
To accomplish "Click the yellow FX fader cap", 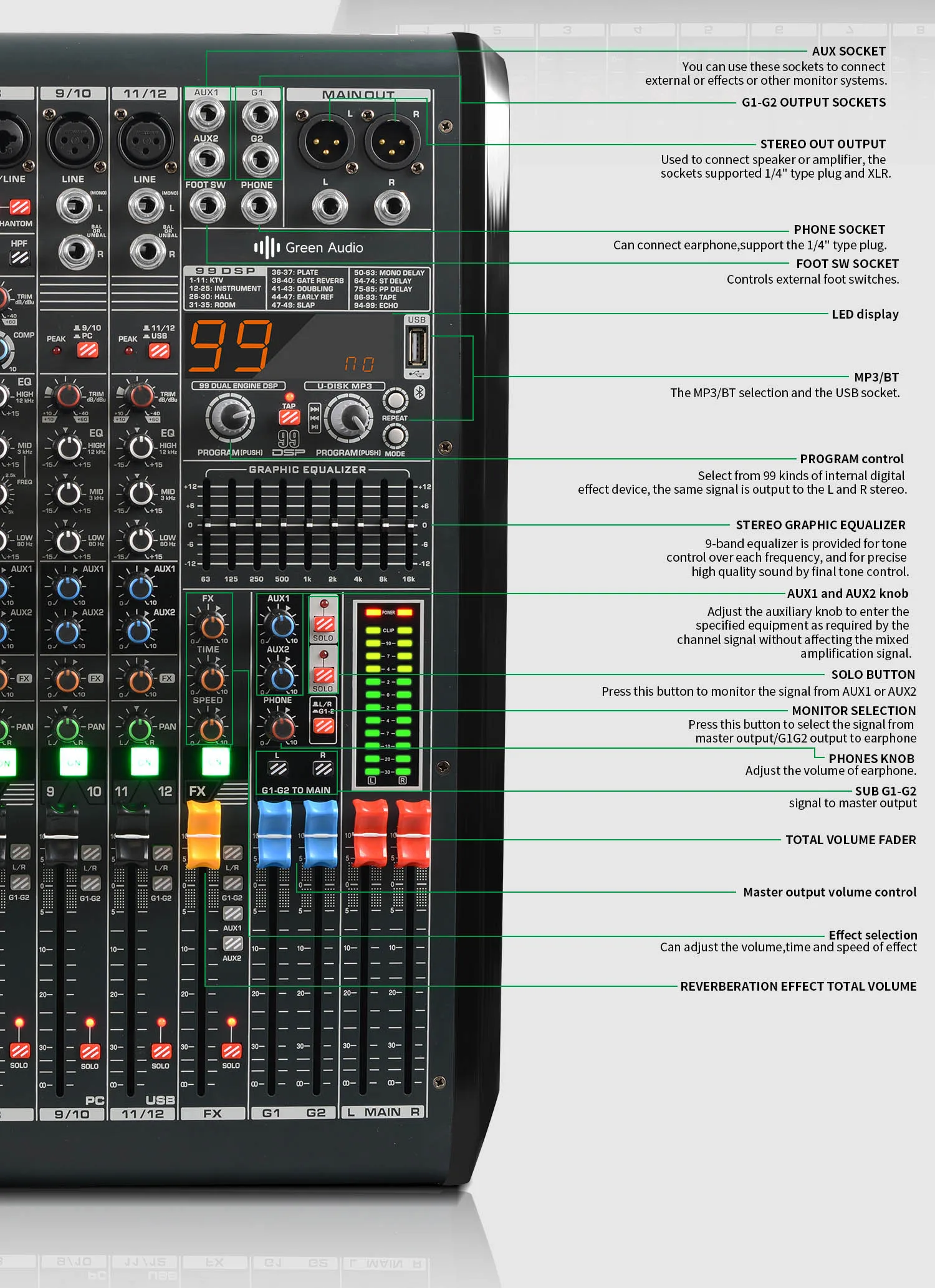I will [204, 835].
